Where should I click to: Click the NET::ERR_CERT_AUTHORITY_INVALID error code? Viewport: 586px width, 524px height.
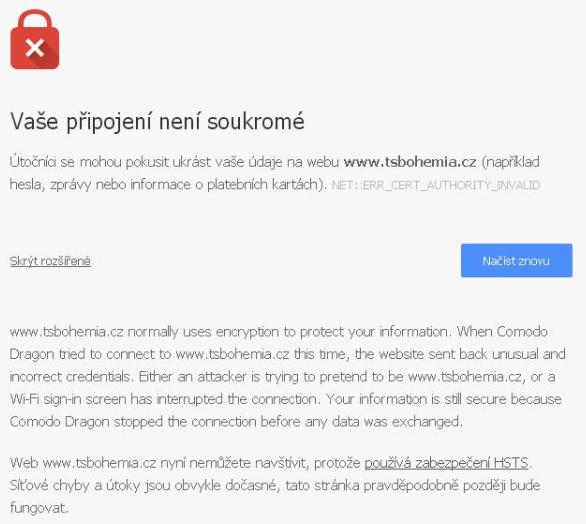click(436, 185)
